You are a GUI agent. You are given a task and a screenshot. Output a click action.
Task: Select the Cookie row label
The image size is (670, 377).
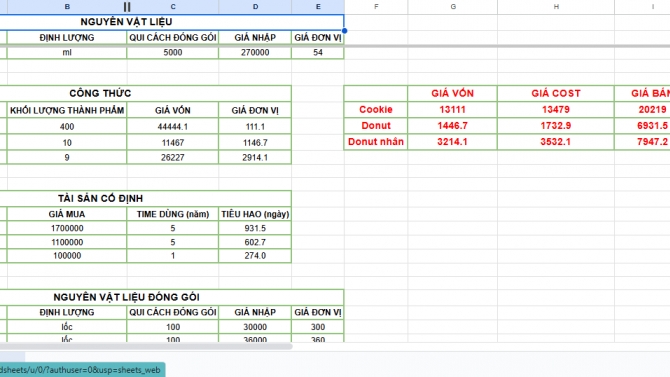376,109
